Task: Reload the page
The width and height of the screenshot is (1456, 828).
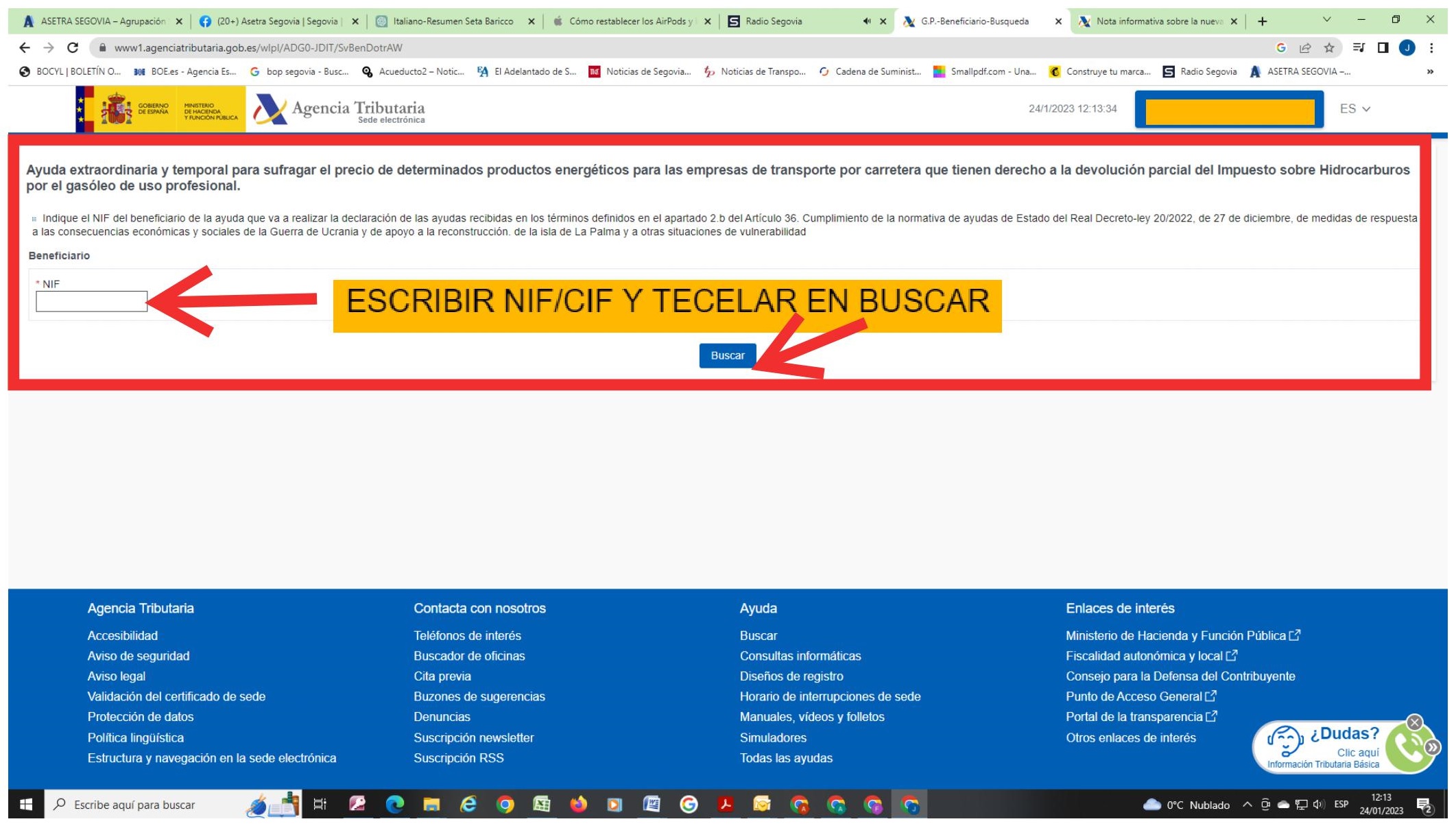Action: 73,47
